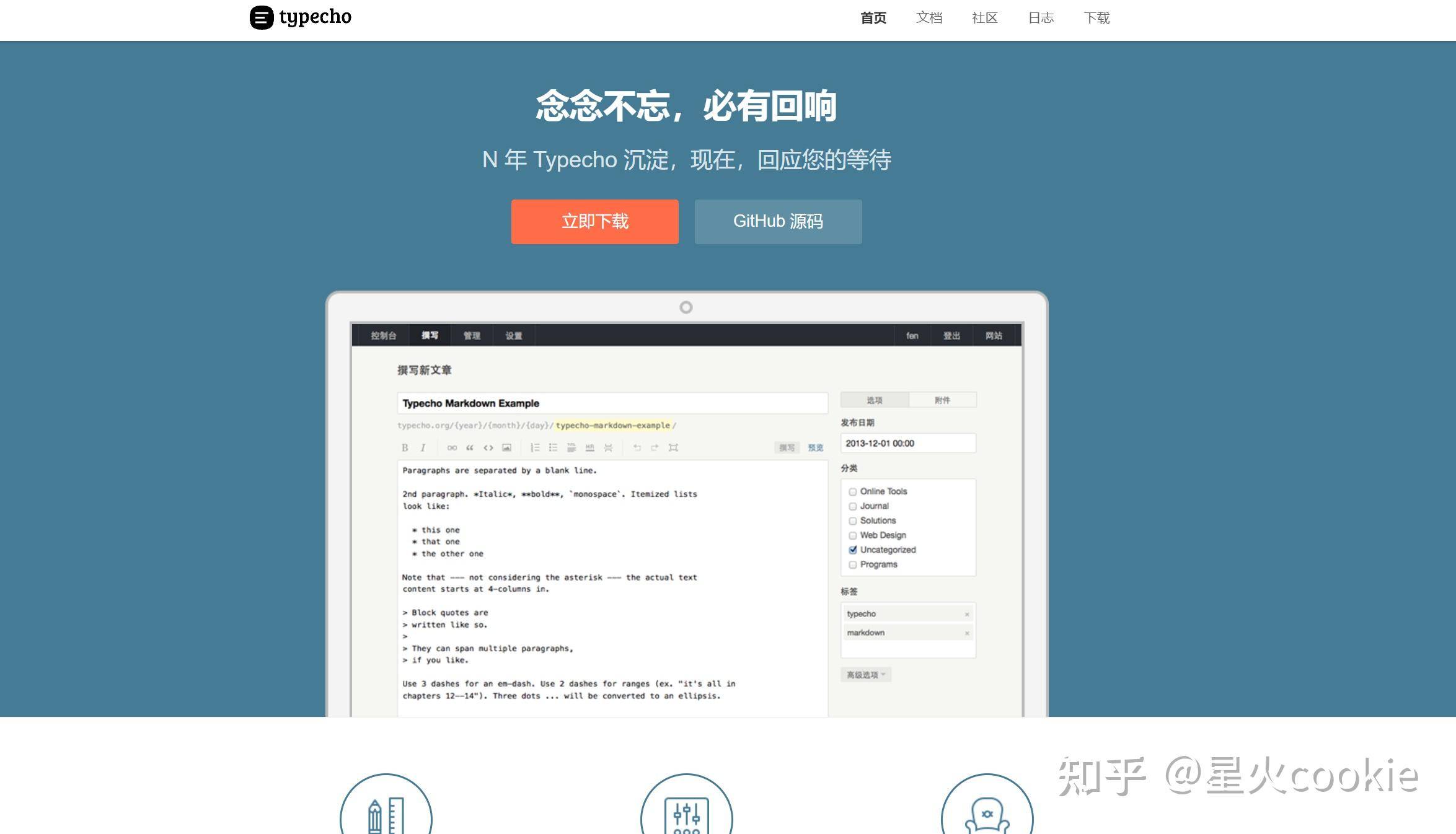This screenshot has width=1456, height=834.
Task: Switch to the 选项 options tab
Action: click(875, 400)
